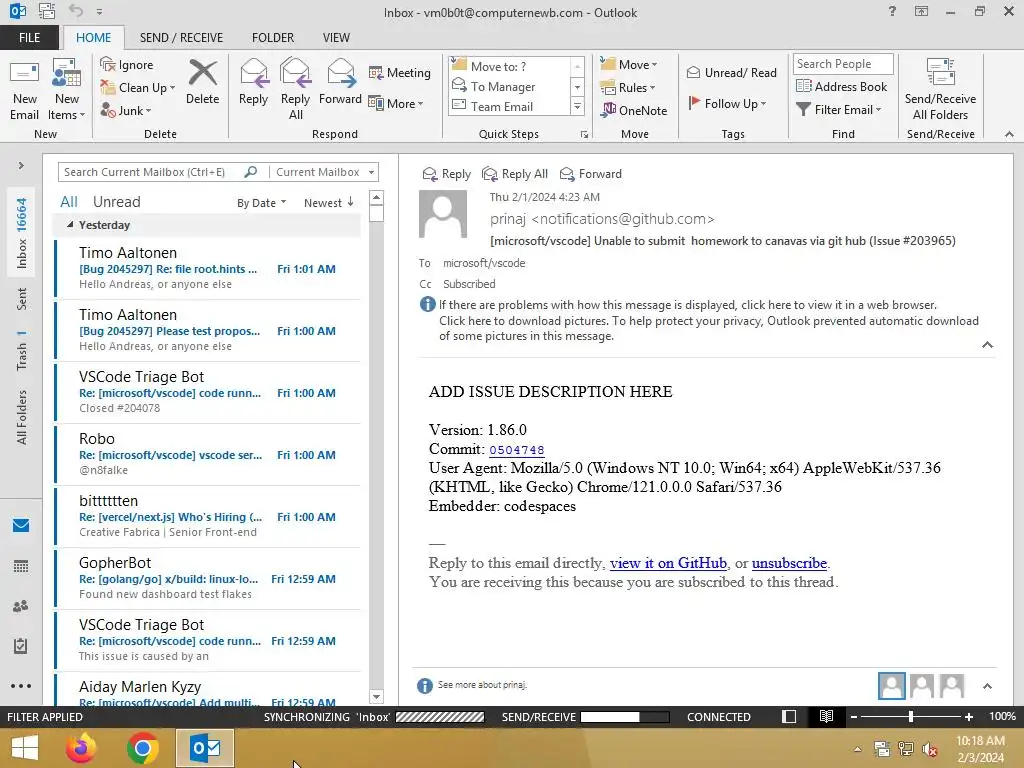Open the By Date arrangement menu

pyautogui.click(x=261, y=203)
